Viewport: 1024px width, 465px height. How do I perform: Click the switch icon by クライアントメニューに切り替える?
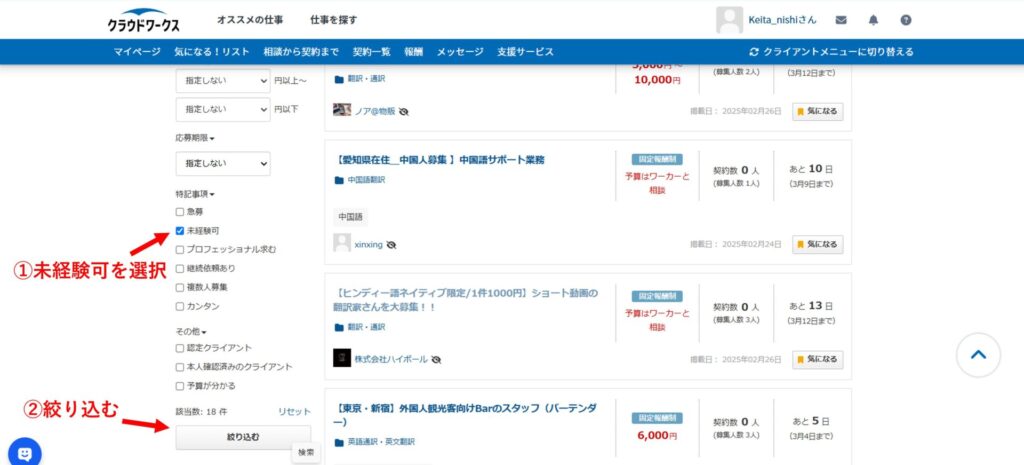[x=754, y=52]
